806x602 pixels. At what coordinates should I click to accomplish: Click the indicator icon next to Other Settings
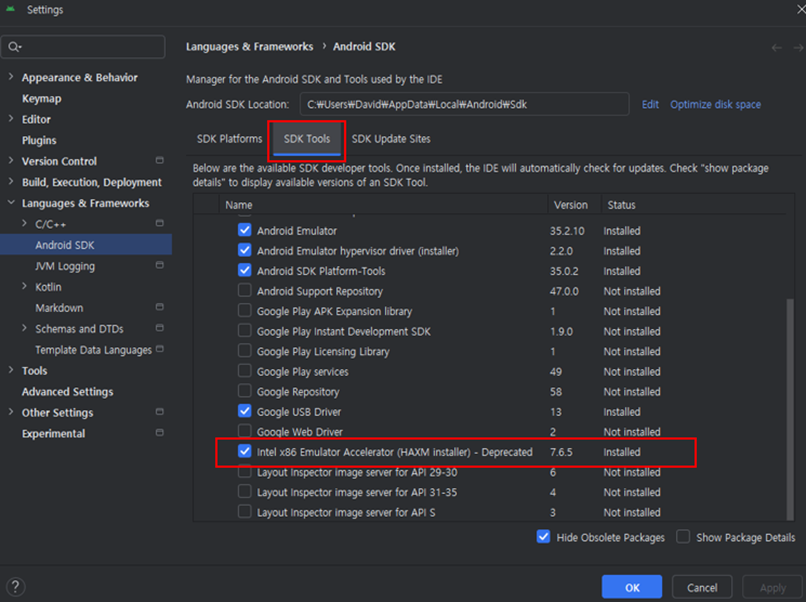pos(158,412)
